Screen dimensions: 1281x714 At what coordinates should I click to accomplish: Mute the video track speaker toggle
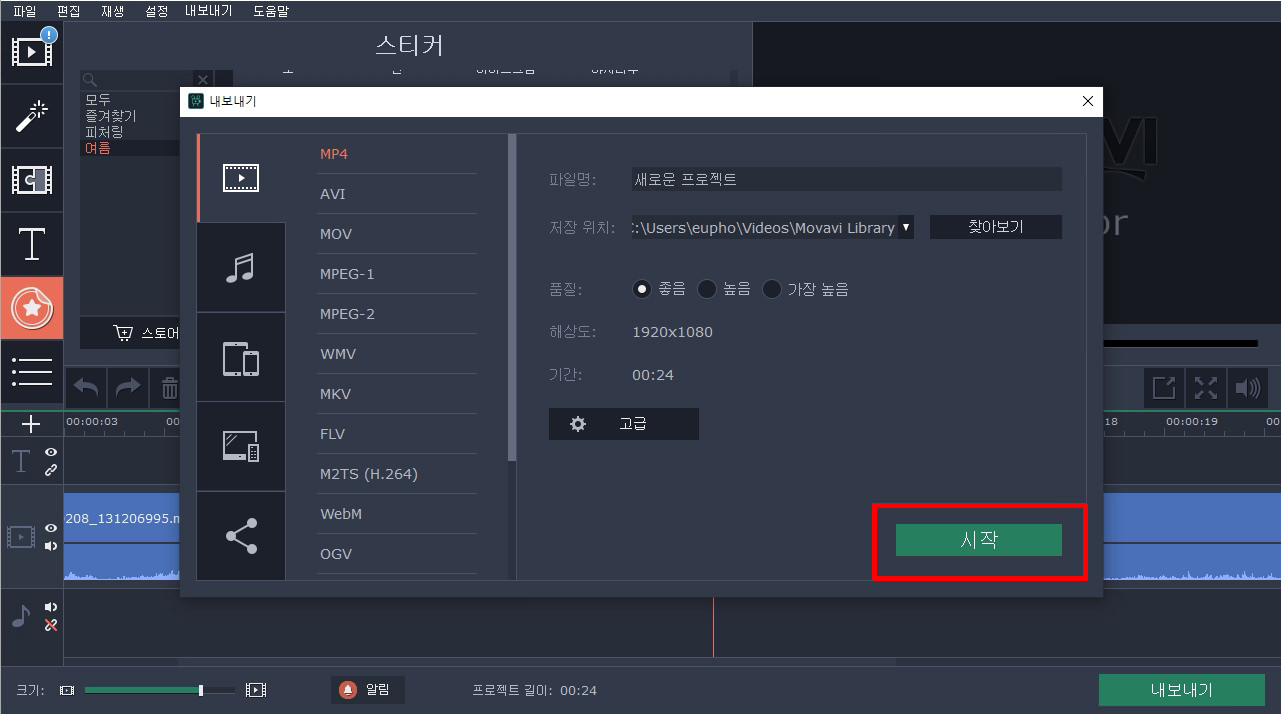[x=51, y=544]
